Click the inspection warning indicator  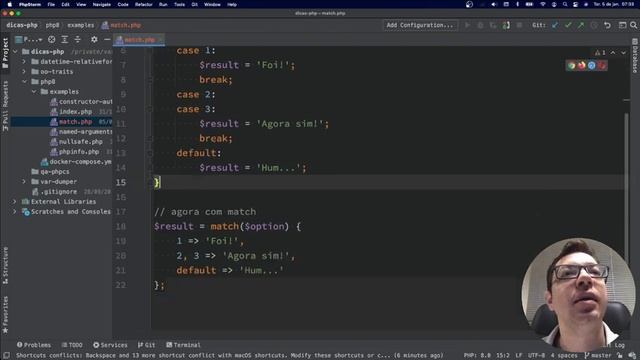coord(600,53)
